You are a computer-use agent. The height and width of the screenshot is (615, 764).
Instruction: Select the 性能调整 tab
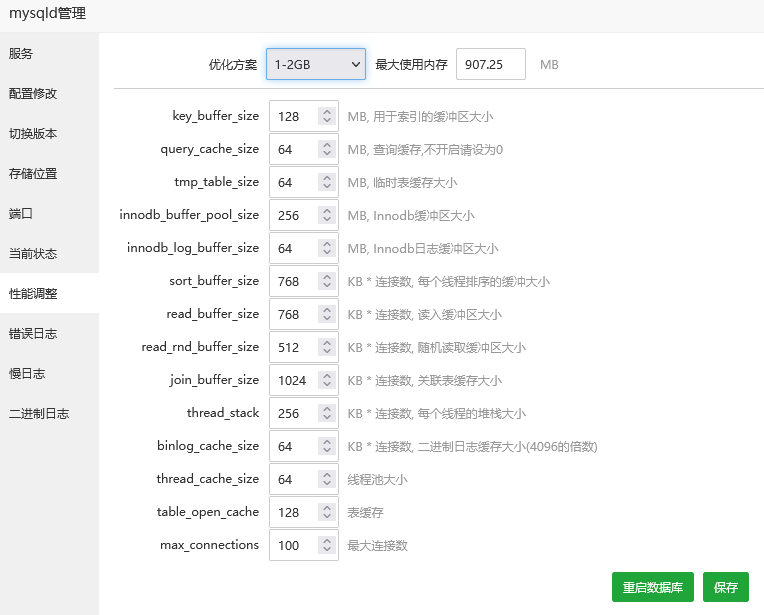[49, 293]
